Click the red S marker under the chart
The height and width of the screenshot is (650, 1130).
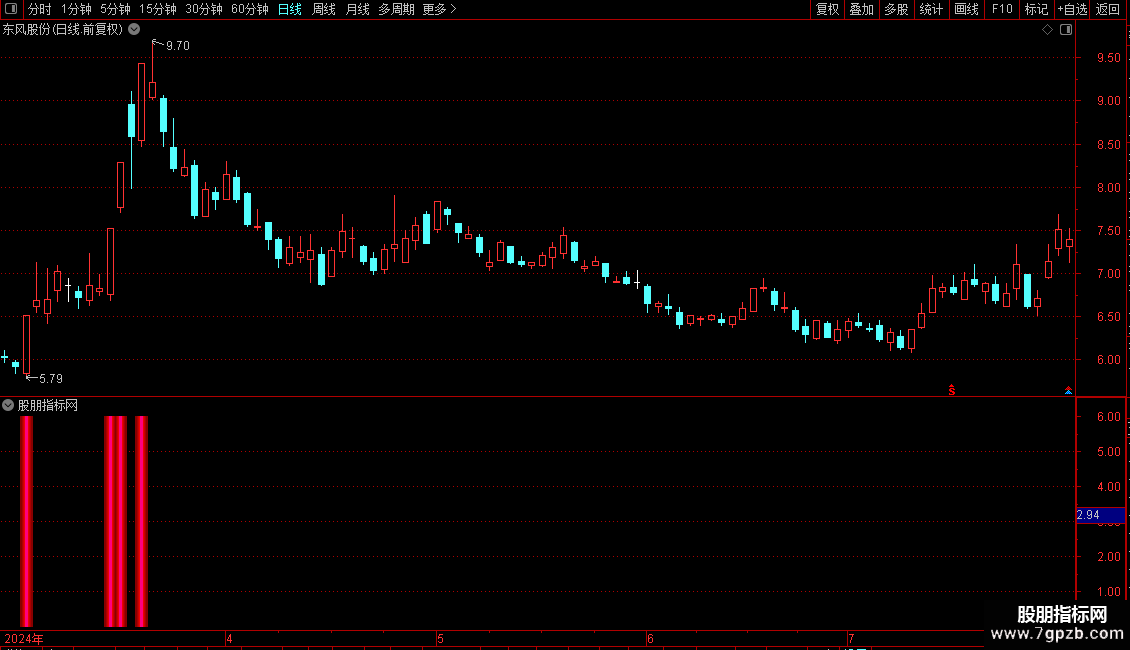(x=952, y=390)
